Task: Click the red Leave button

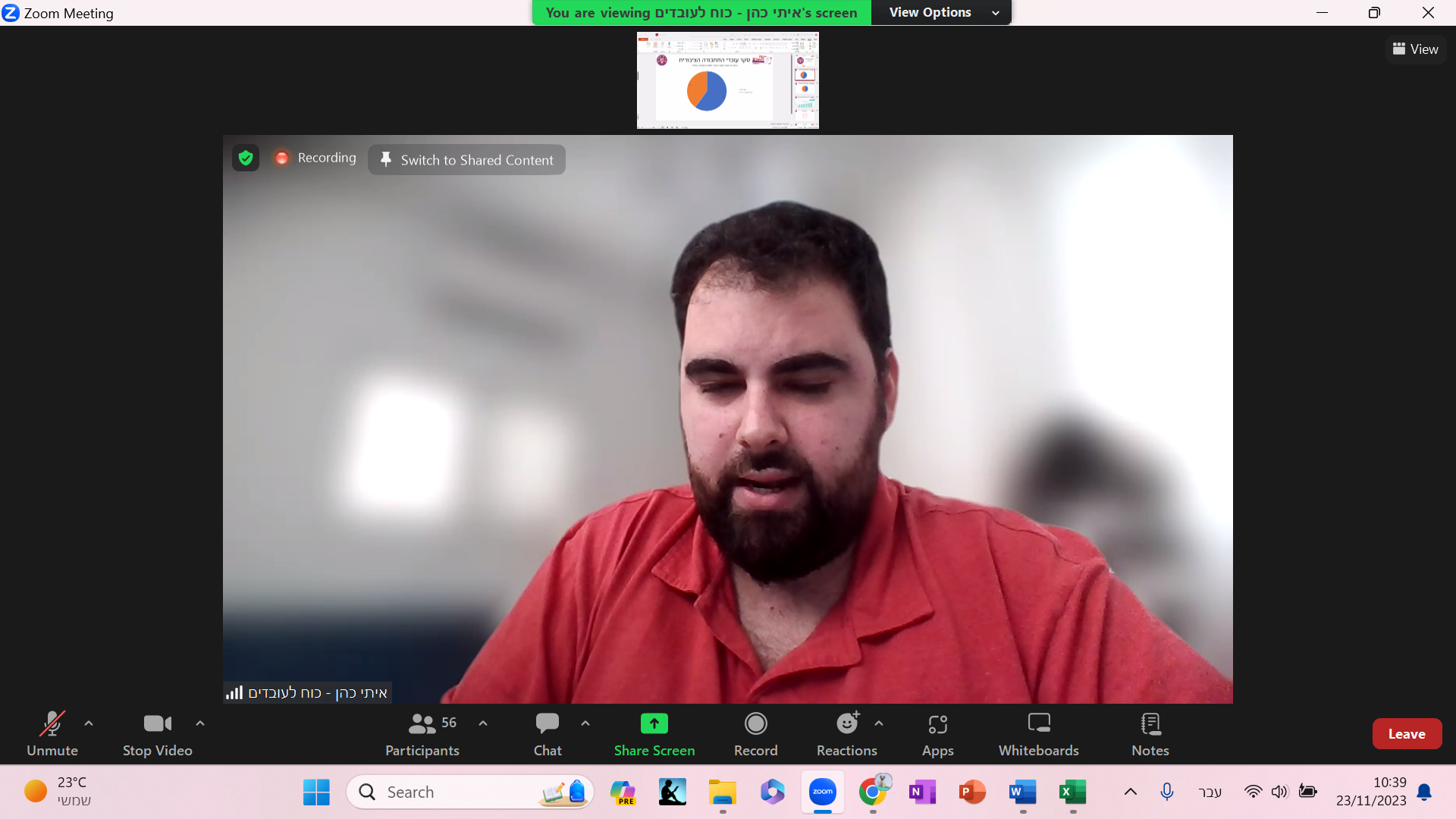Action: pos(1406,733)
